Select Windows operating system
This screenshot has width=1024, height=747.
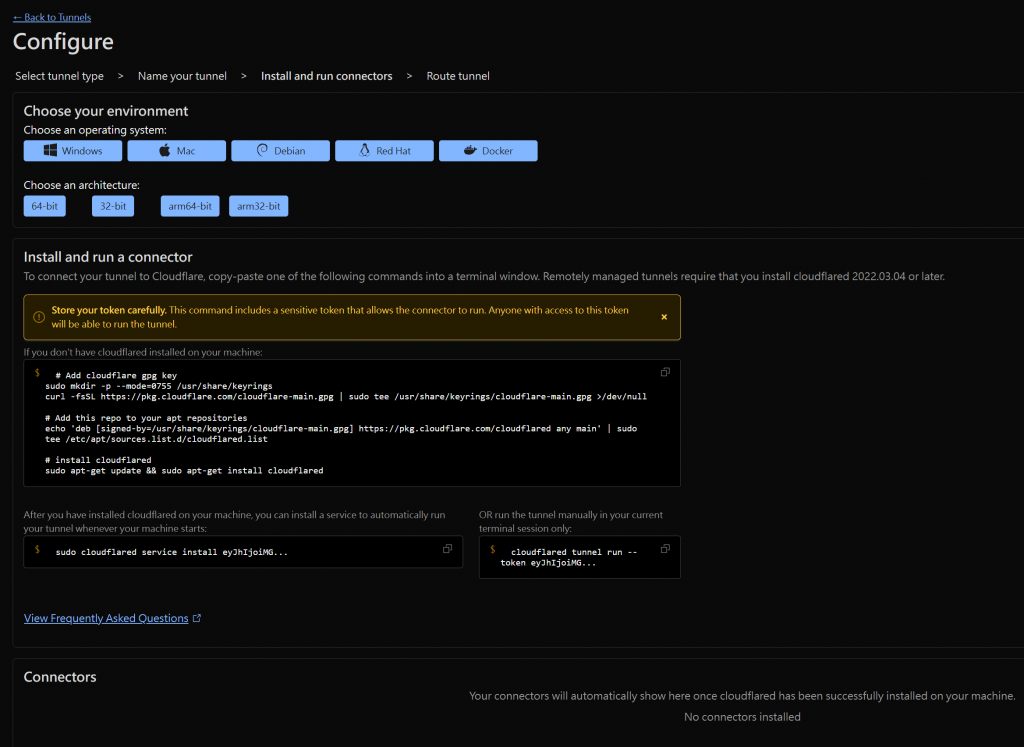pos(72,151)
